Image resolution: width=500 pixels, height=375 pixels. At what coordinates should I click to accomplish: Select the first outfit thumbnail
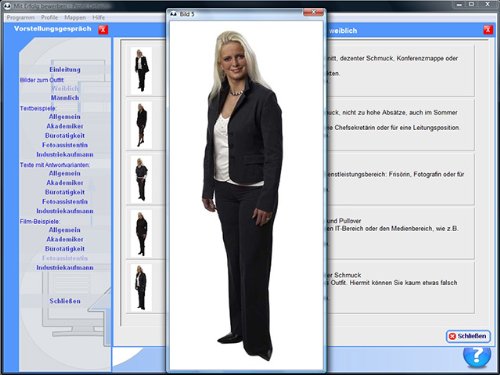[x=141, y=70]
